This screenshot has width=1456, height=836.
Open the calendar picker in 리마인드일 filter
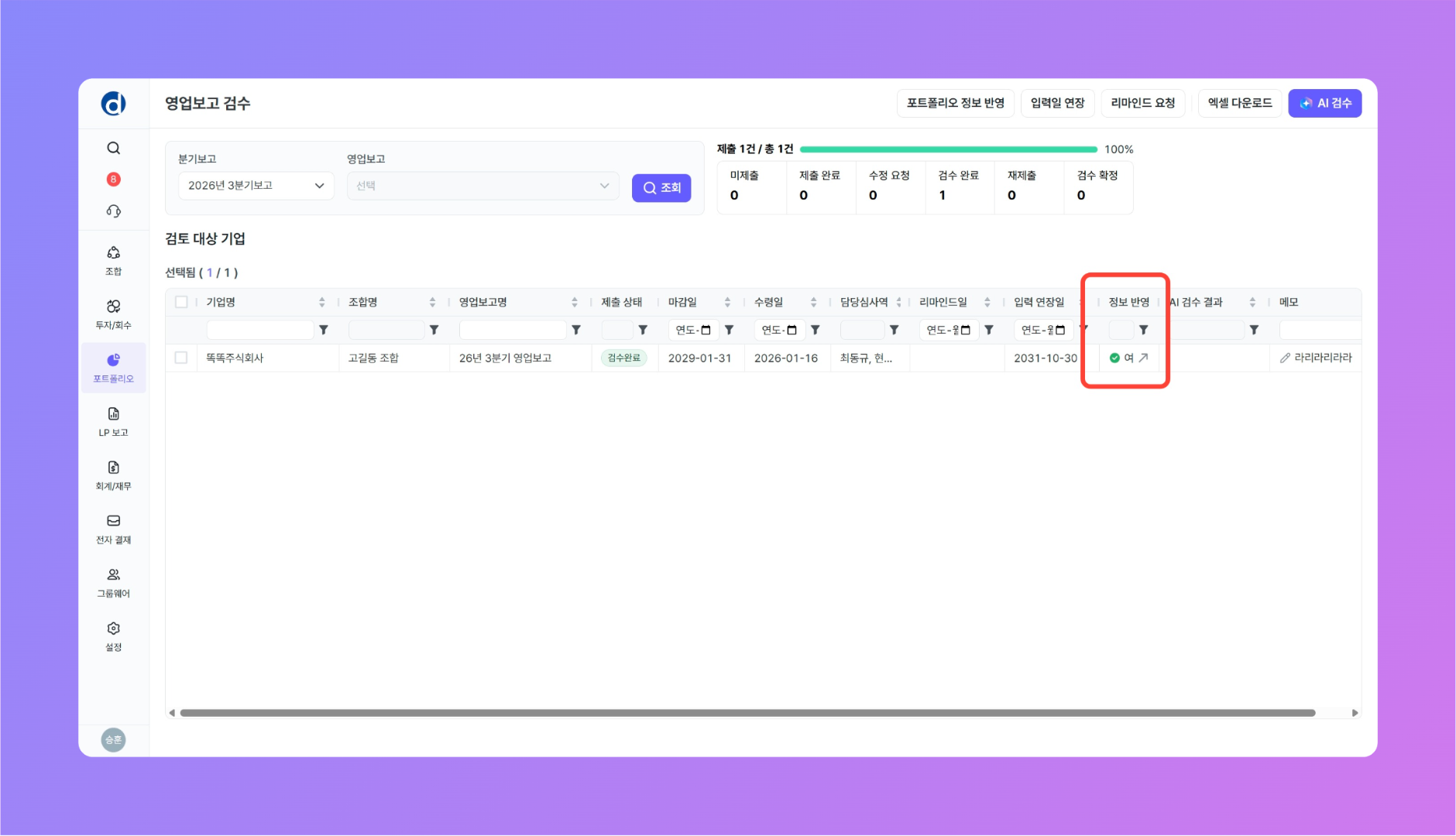click(965, 330)
